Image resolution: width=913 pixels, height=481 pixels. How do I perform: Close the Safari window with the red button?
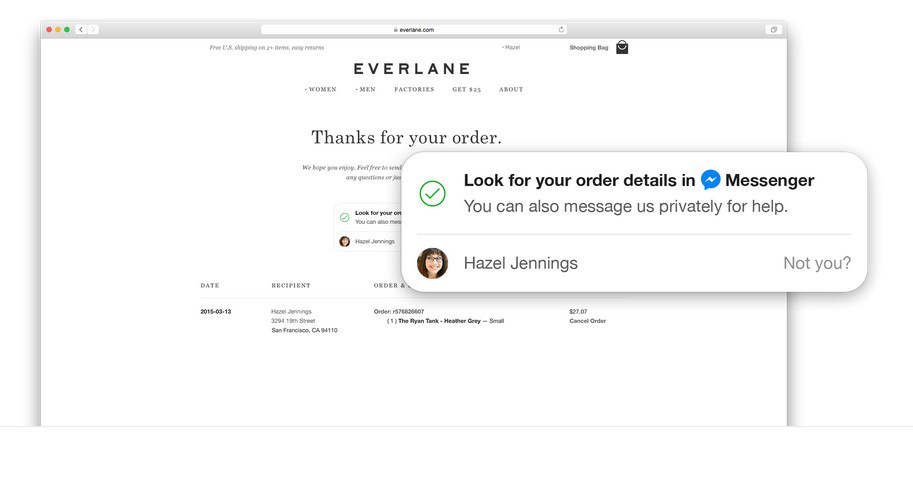[x=49, y=30]
